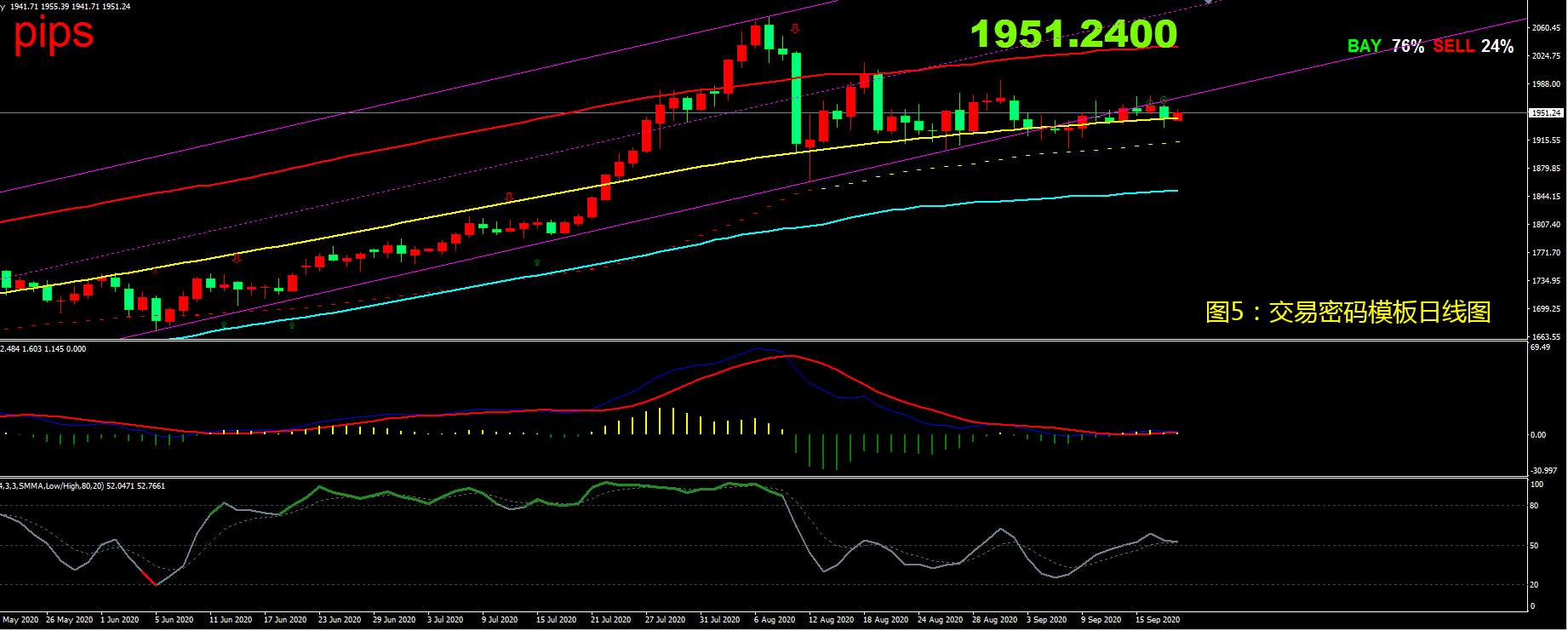Click the last red candle on the chart

coord(1177,117)
